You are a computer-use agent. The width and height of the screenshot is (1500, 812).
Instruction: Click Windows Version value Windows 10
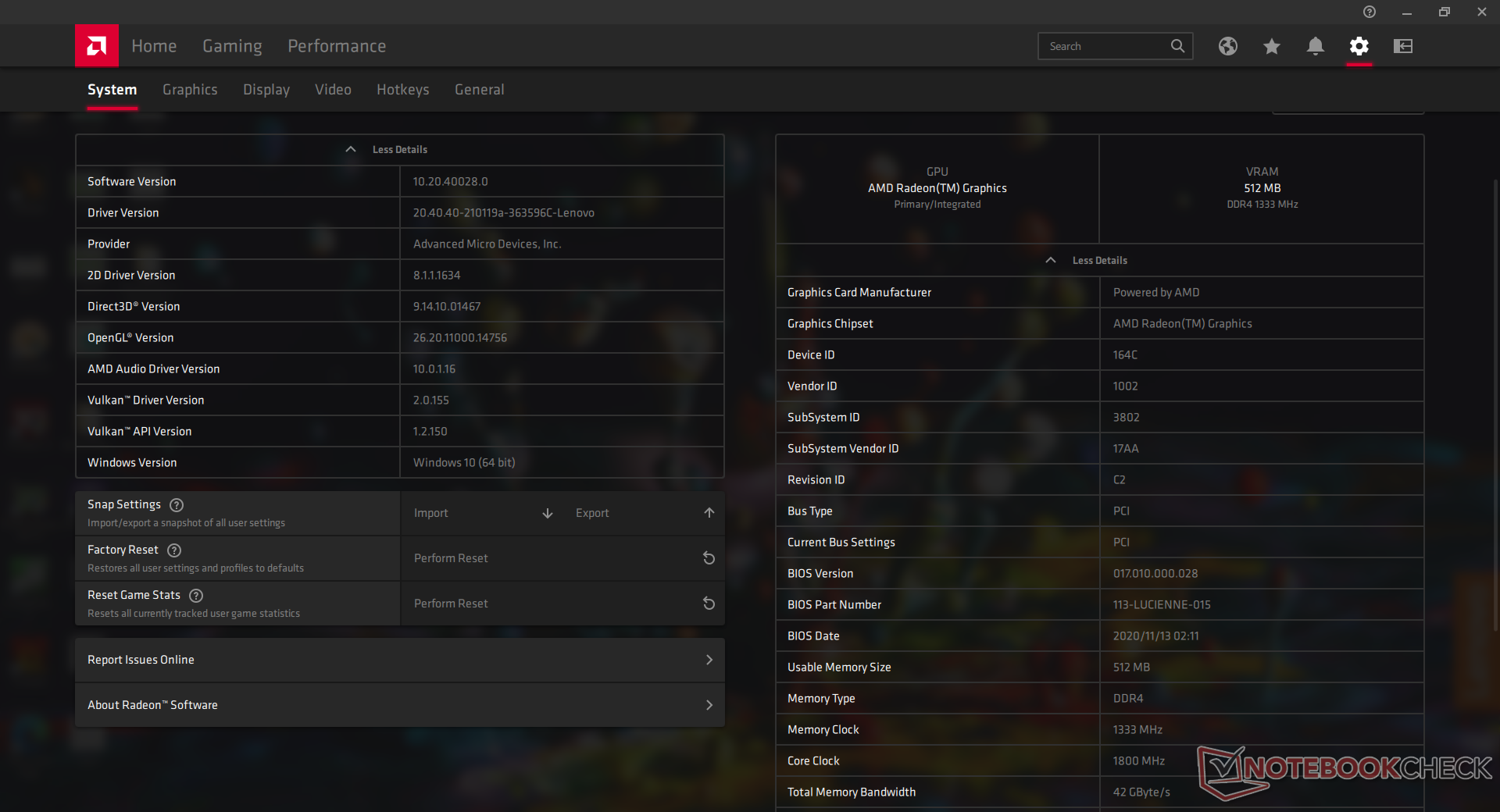tap(464, 462)
